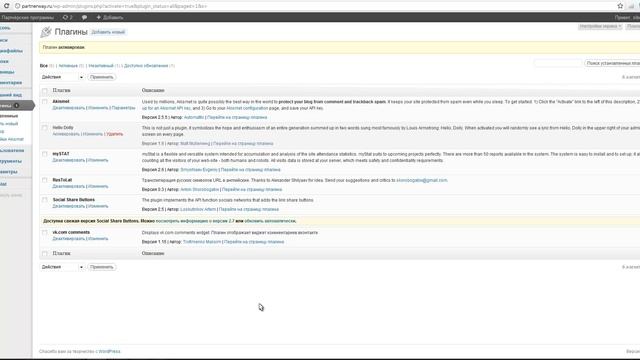Activate the Hello Dolly plugin
This screenshot has width=640, height=360.
click(x=66, y=134)
